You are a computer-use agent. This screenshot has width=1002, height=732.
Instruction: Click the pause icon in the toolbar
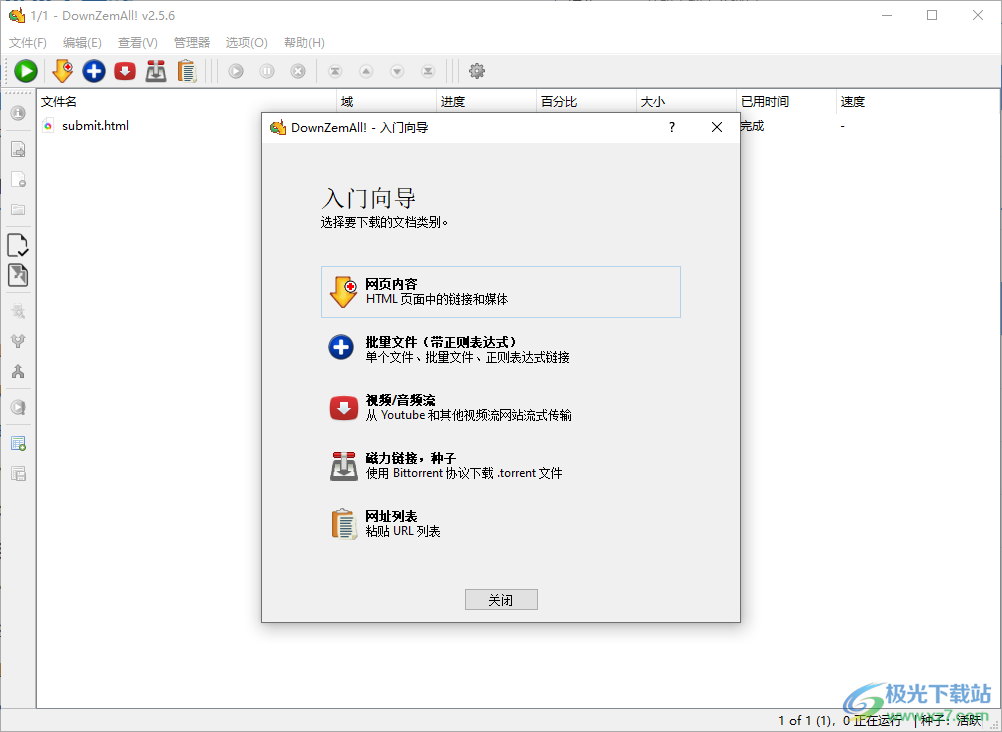[x=267, y=71]
